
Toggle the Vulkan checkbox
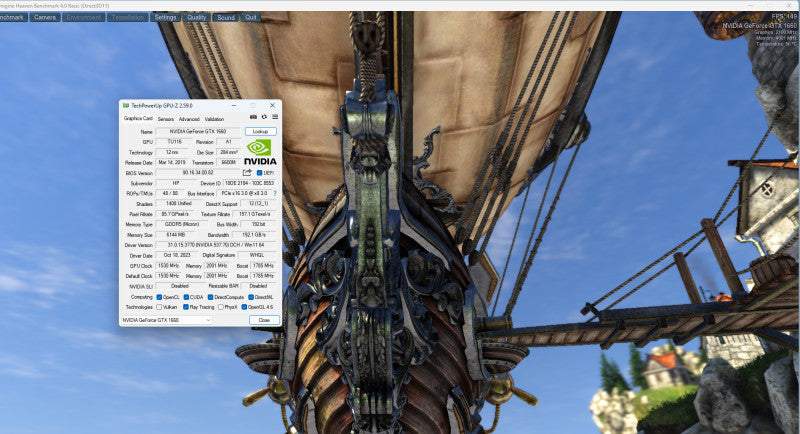(x=159, y=307)
